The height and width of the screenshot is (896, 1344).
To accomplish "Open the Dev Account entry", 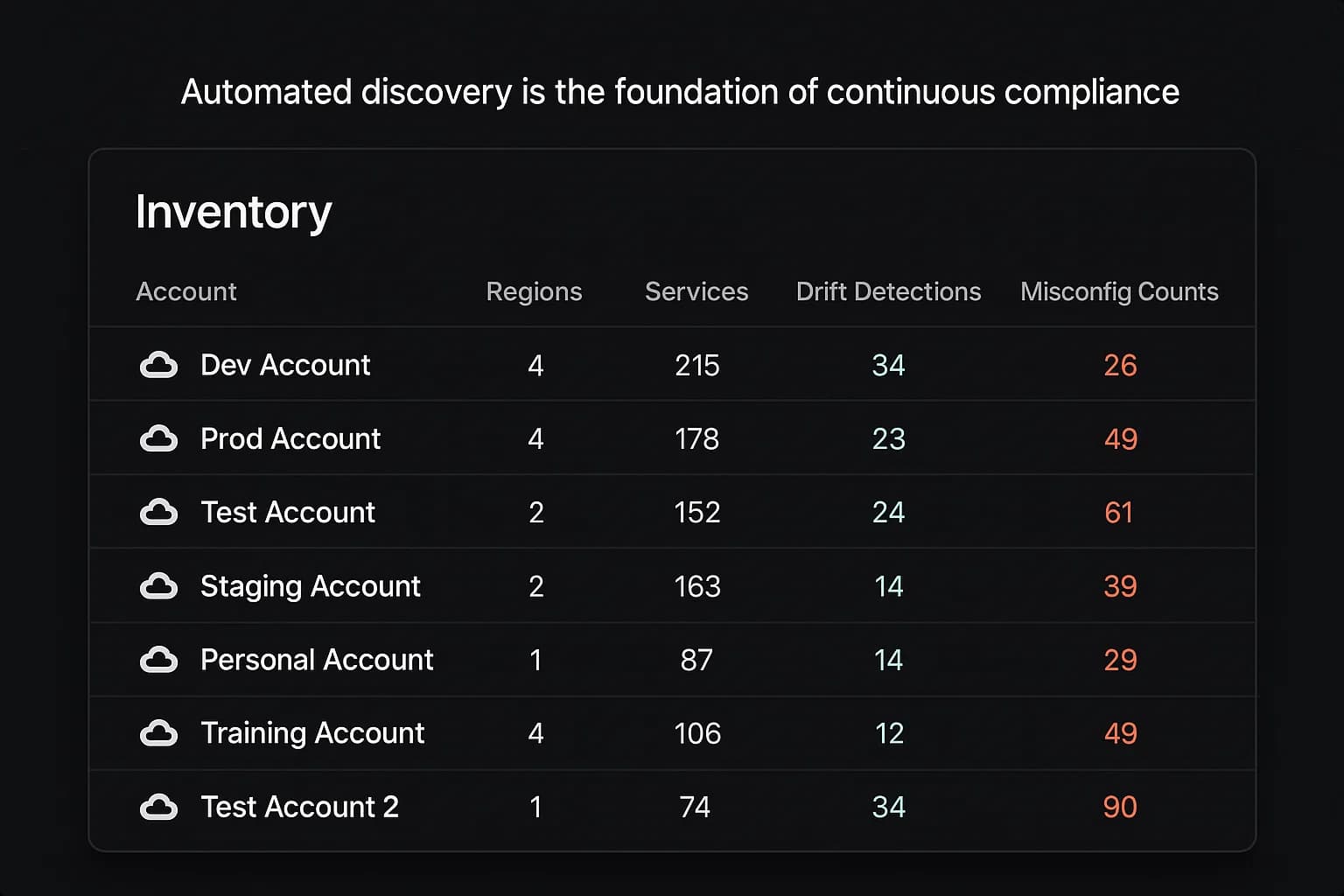I will [285, 365].
